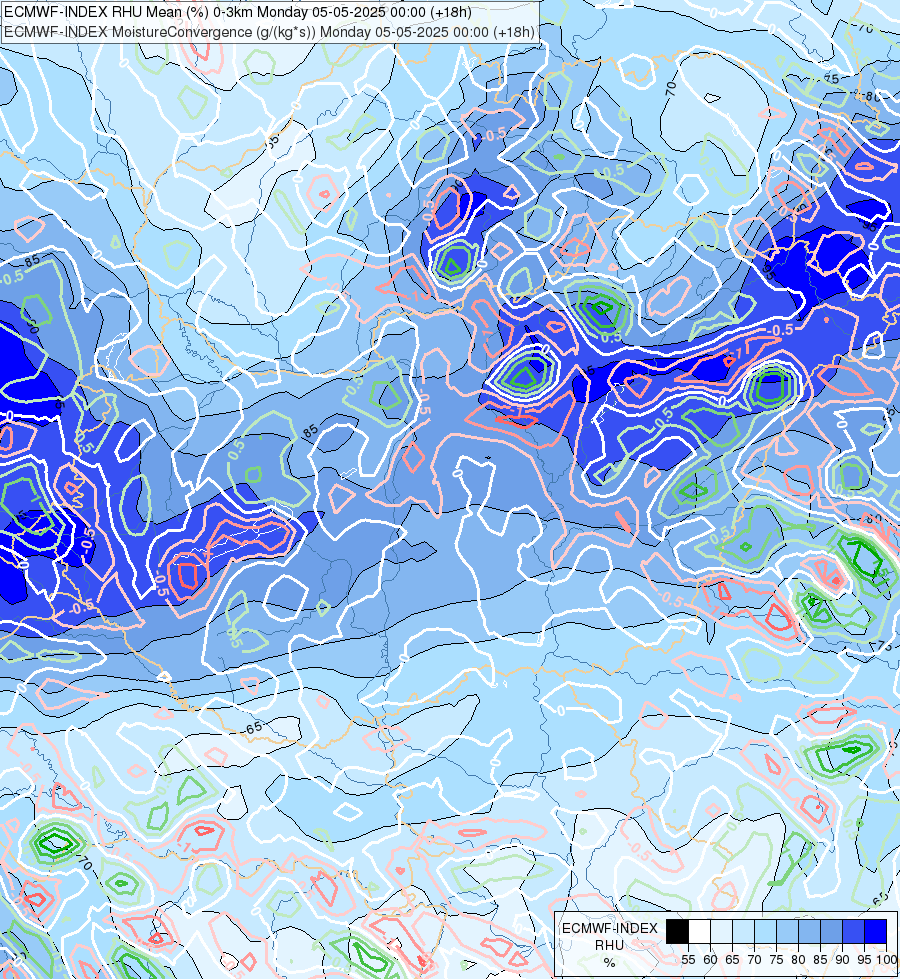Select the 60–65% humidity legend swatch
The image size is (900, 979).
[x=721, y=931]
